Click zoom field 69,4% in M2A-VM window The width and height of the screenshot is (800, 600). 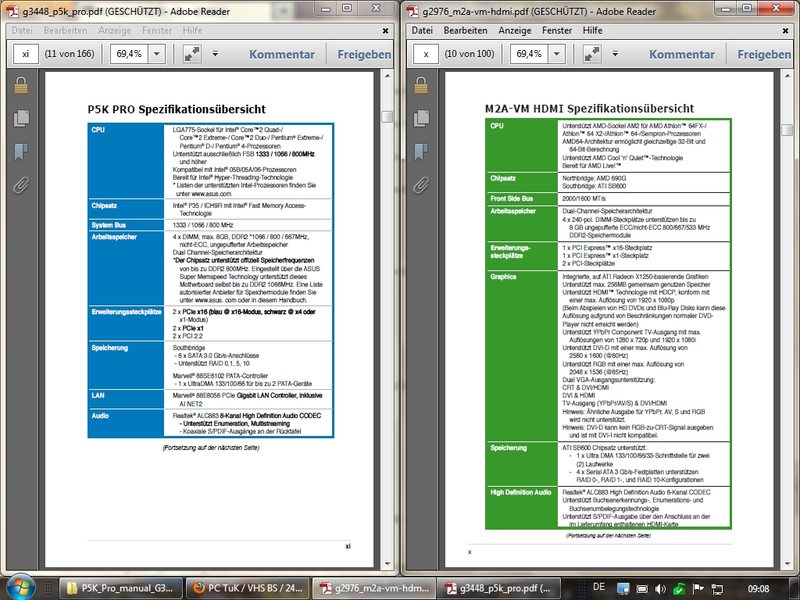pyautogui.click(x=530, y=54)
